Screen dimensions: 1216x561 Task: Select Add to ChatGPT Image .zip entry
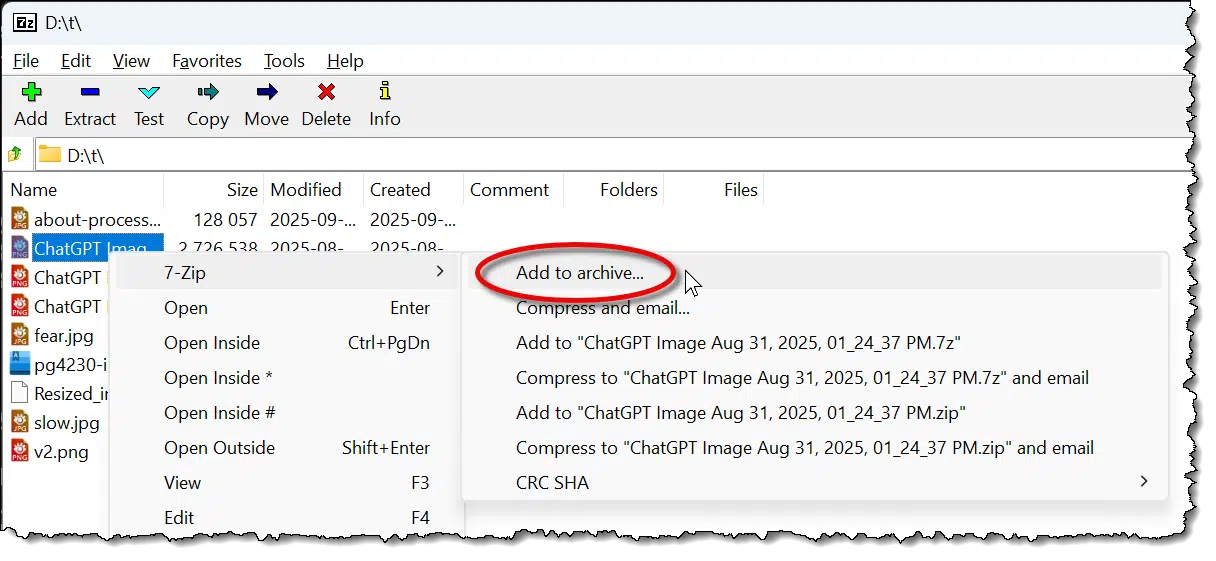click(741, 413)
